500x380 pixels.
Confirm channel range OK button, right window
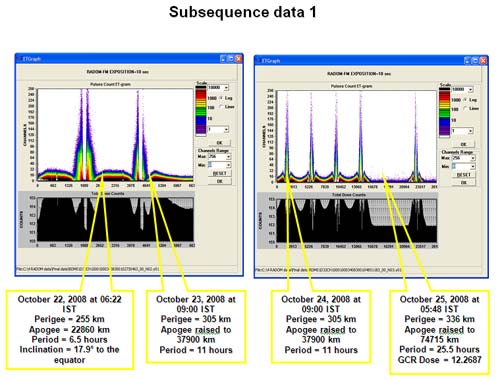tap(464, 183)
